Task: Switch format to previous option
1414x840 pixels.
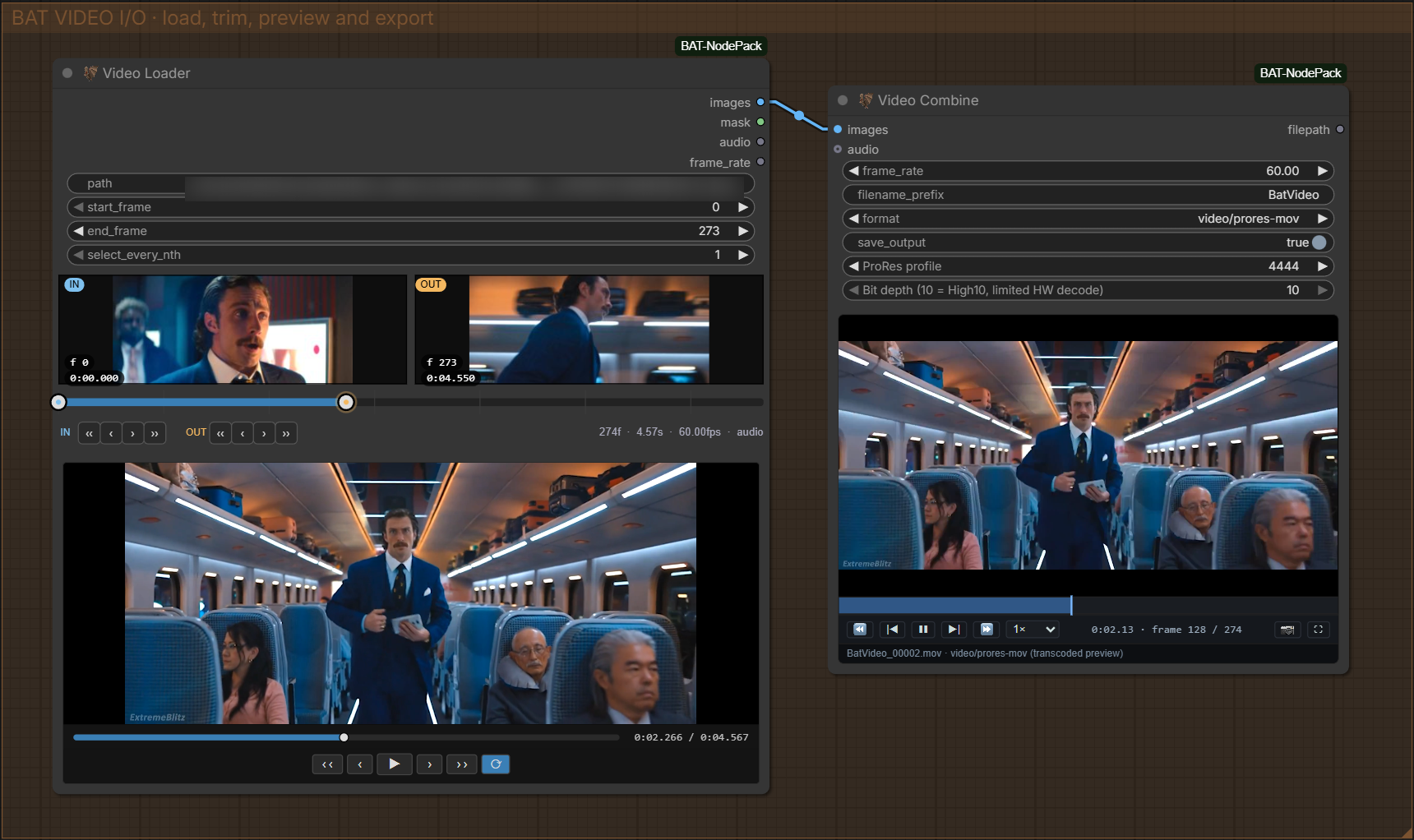Action: (x=854, y=219)
